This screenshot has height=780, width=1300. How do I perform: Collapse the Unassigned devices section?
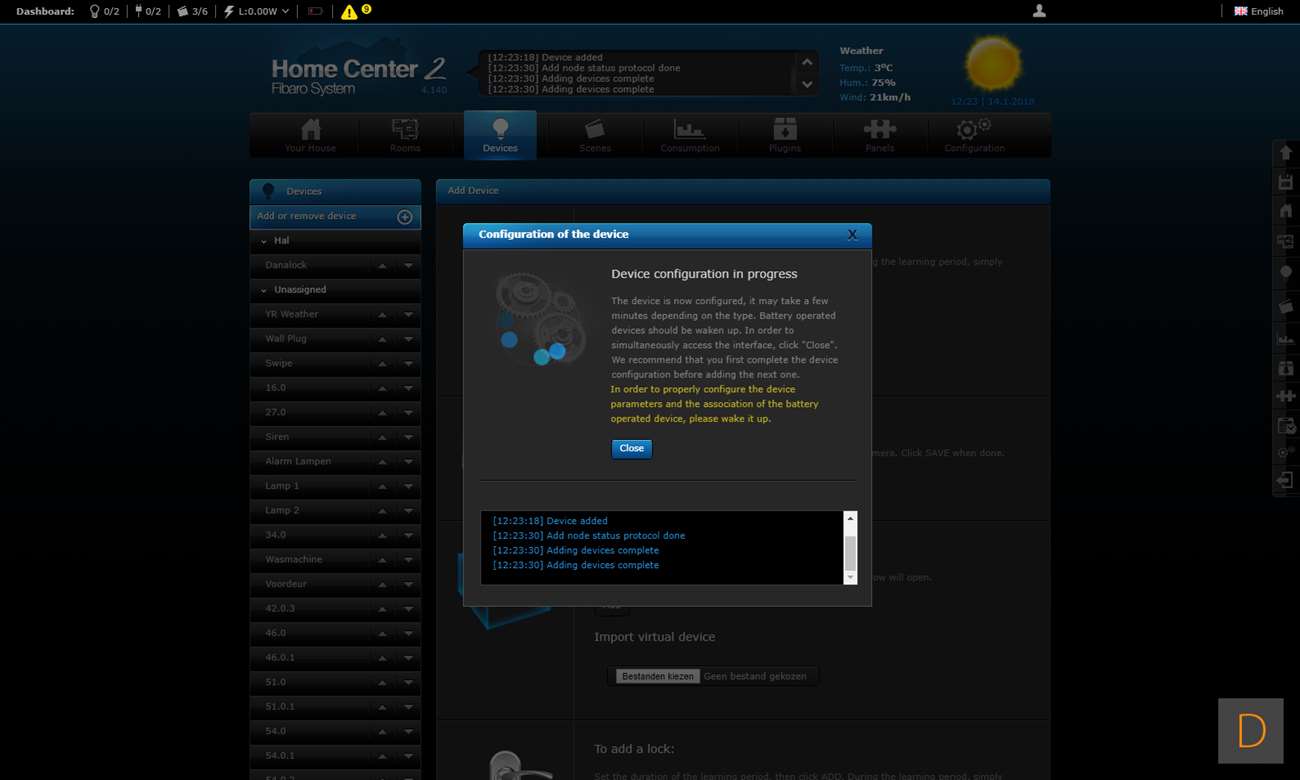(x=264, y=290)
